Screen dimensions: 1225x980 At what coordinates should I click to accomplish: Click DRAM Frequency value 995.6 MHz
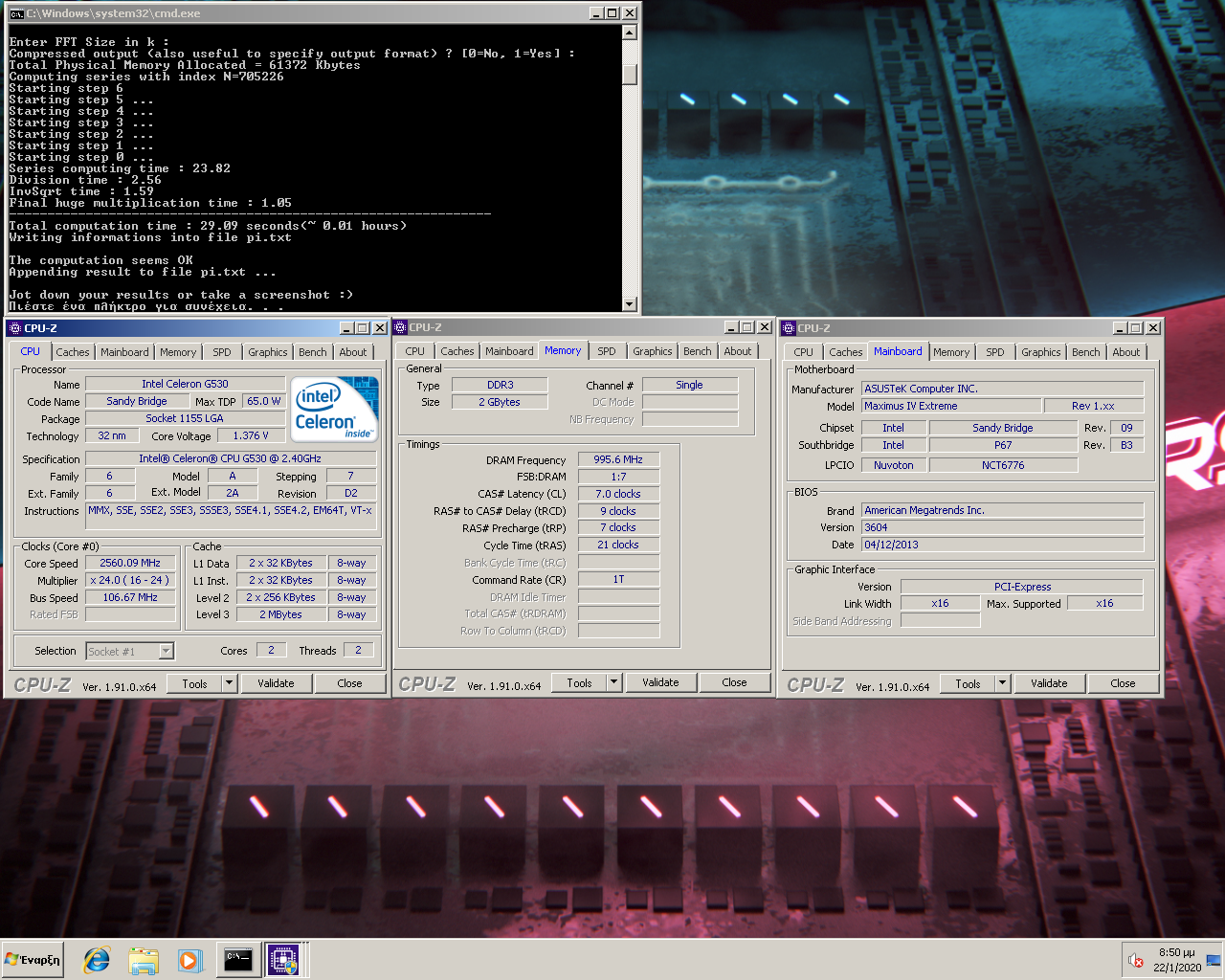(x=618, y=459)
